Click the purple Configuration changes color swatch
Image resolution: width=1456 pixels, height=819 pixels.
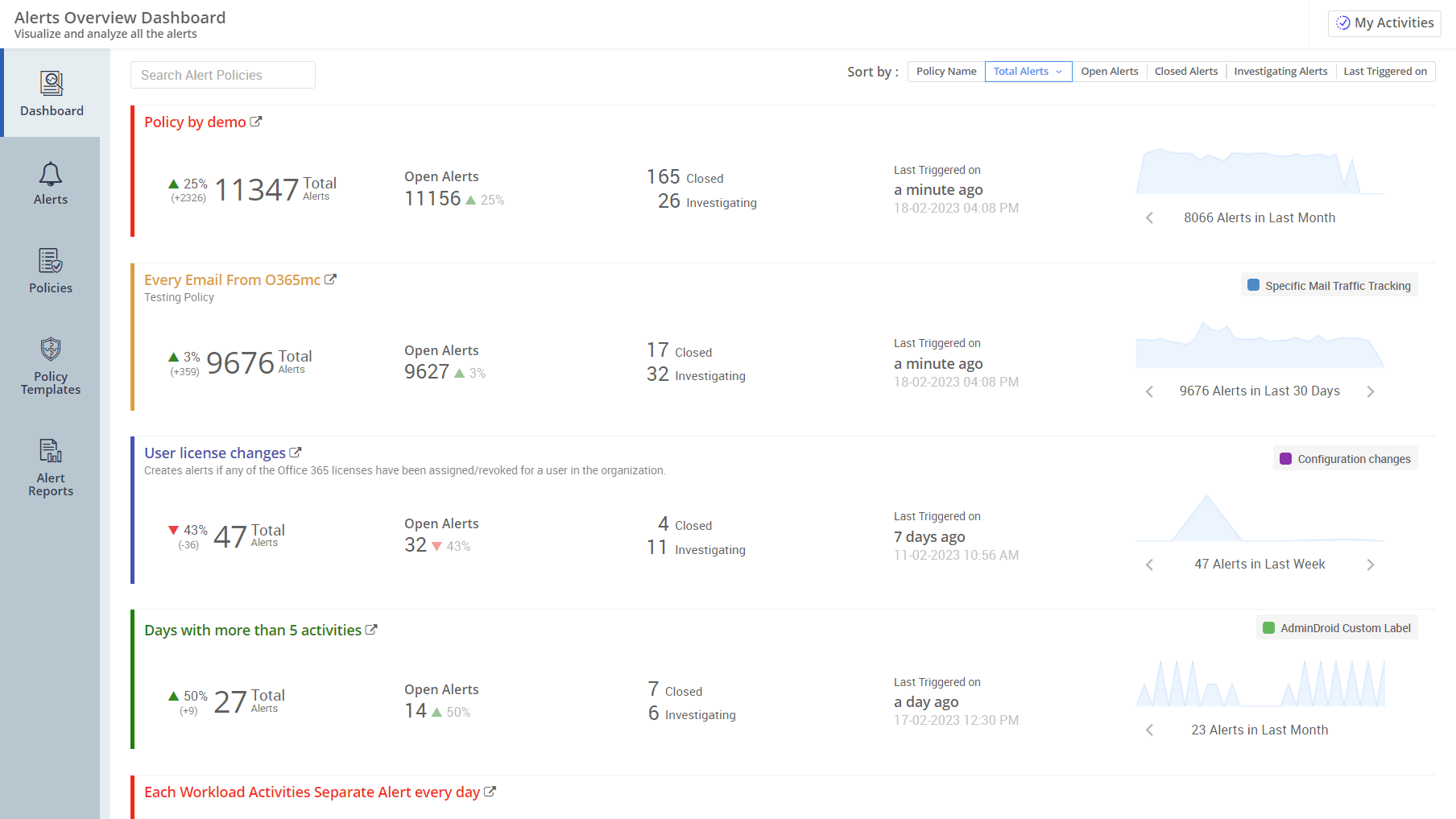click(1286, 458)
